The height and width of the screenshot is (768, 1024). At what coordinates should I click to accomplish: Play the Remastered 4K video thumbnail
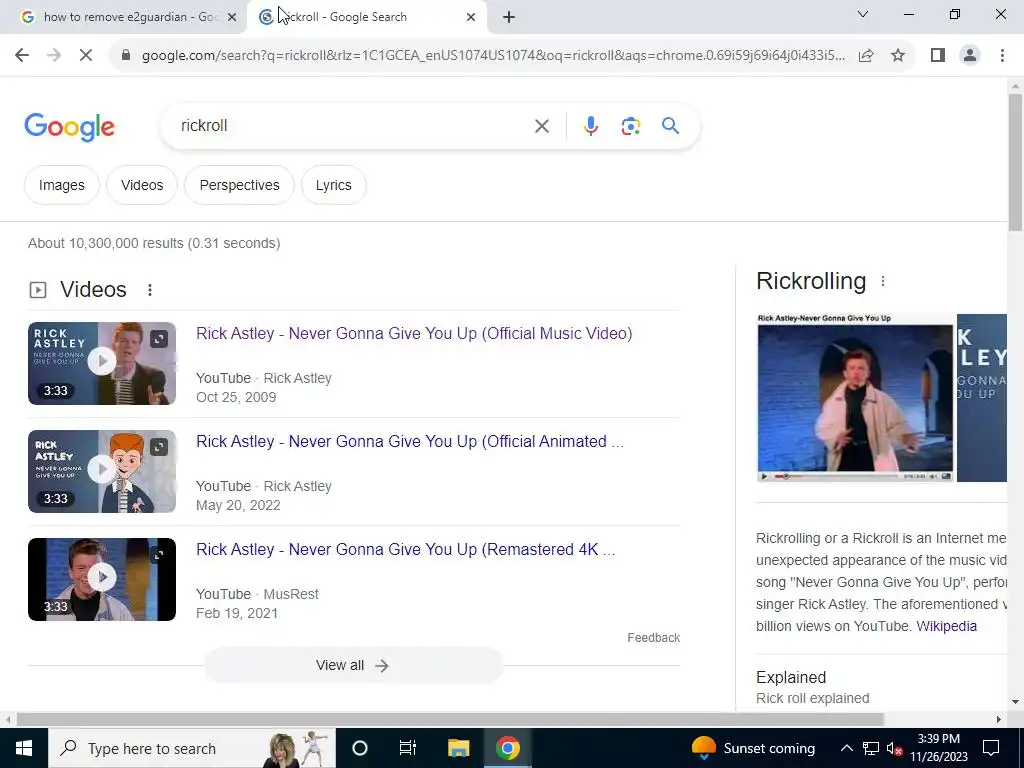(x=102, y=577)
